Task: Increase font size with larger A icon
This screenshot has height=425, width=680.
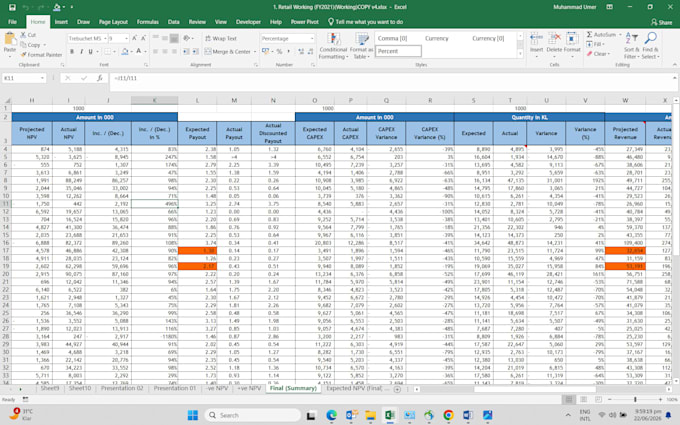Action: (x=134, y=38)
